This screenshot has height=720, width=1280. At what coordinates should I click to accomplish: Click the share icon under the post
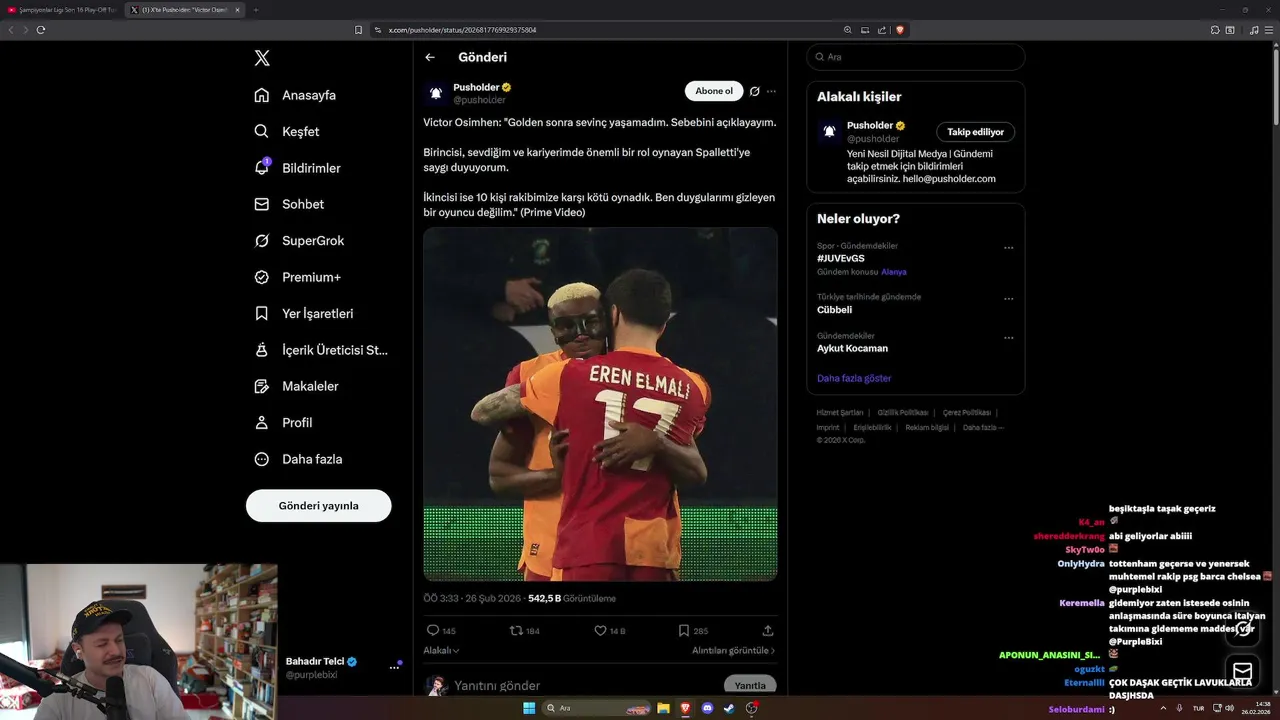[768, 631]
